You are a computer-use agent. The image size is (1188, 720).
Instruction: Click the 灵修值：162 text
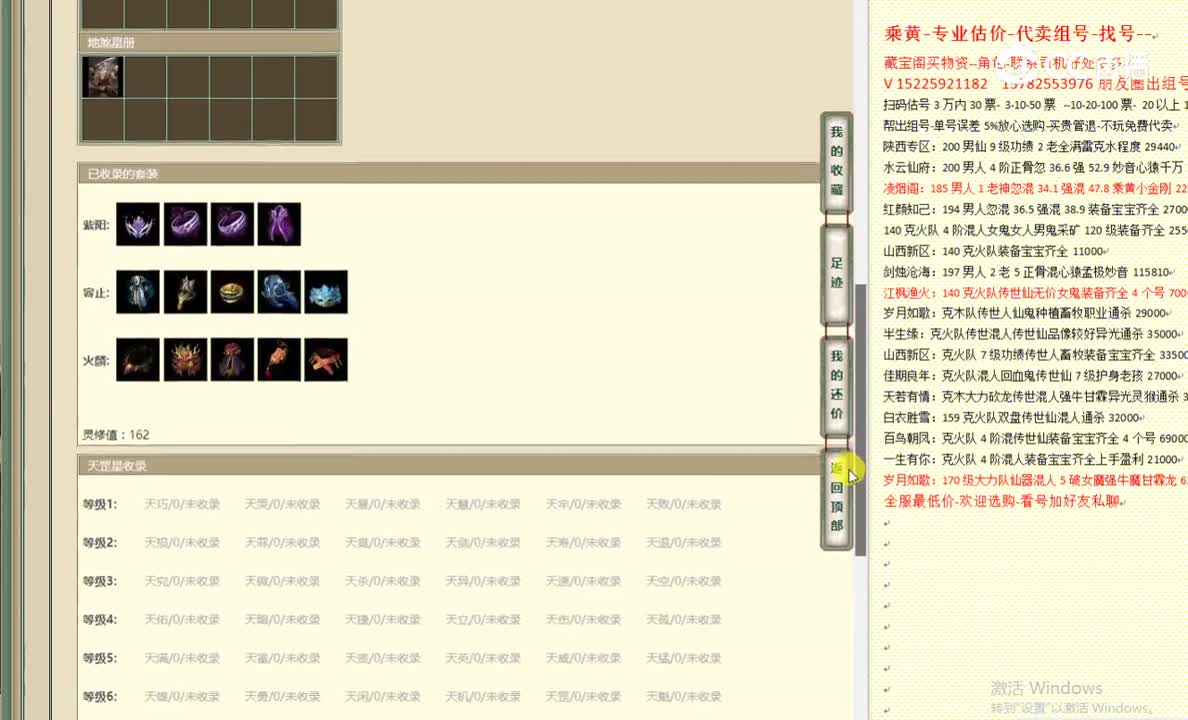pos(116,435)
